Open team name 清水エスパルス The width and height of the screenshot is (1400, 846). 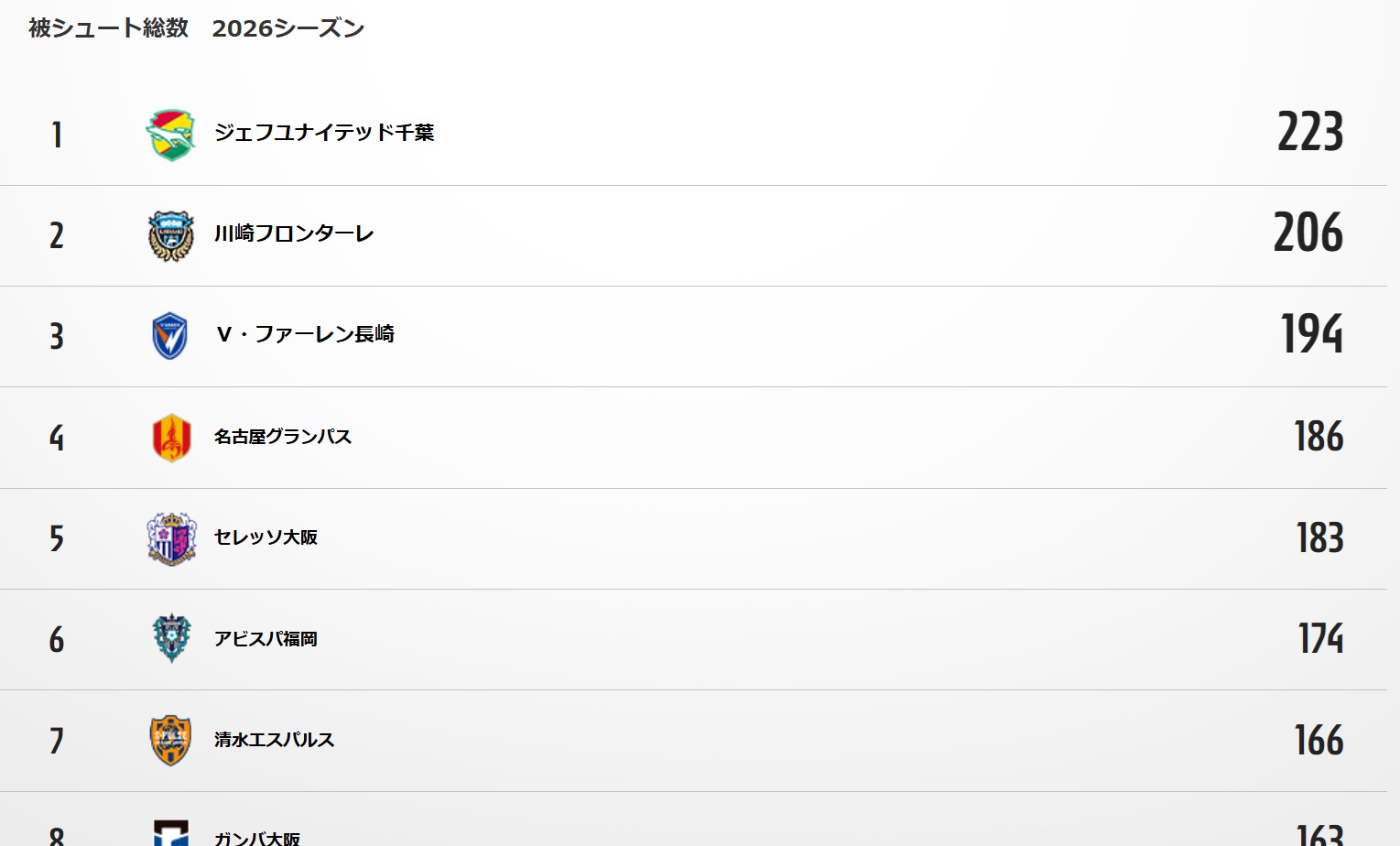(x=274, y=740)
